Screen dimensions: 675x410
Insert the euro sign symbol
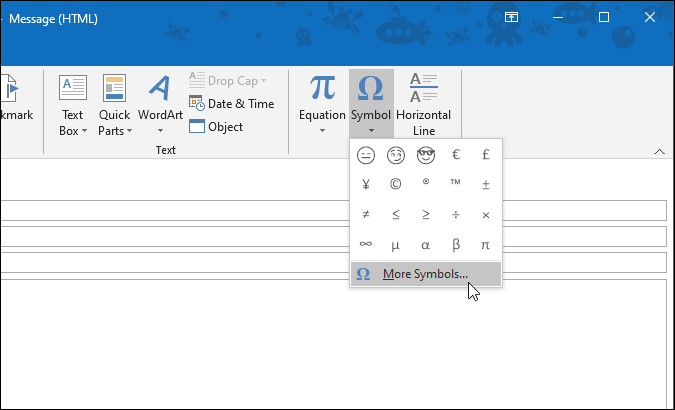coord(456,155)
